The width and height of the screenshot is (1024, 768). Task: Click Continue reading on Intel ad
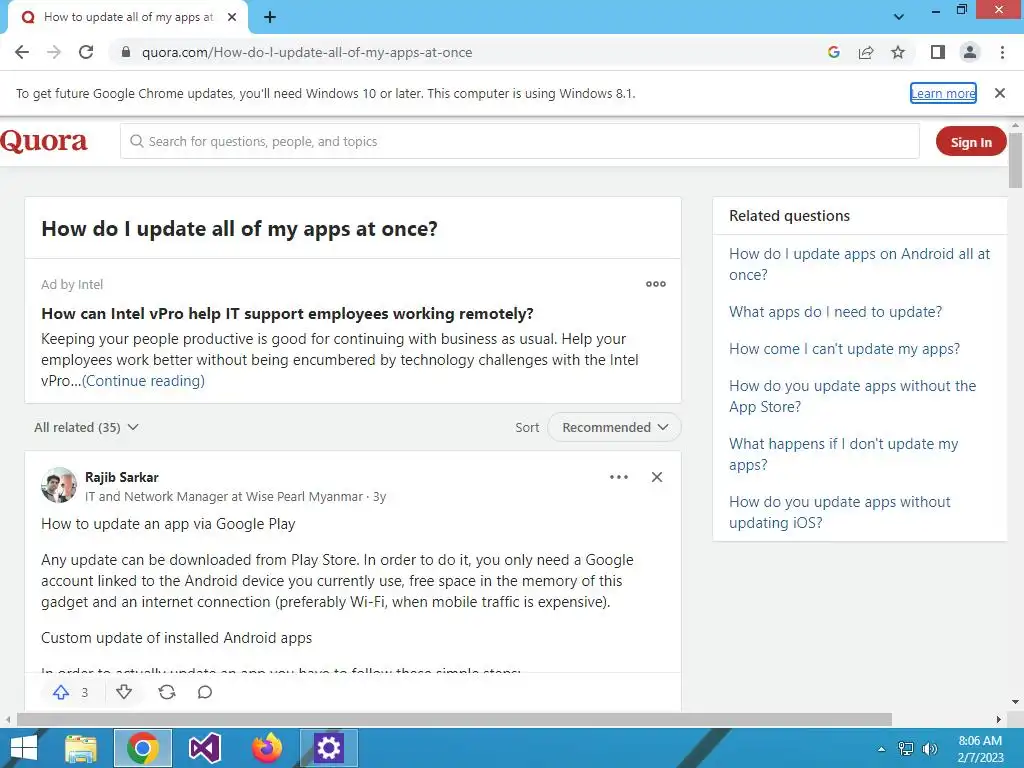tap(143, 381)
